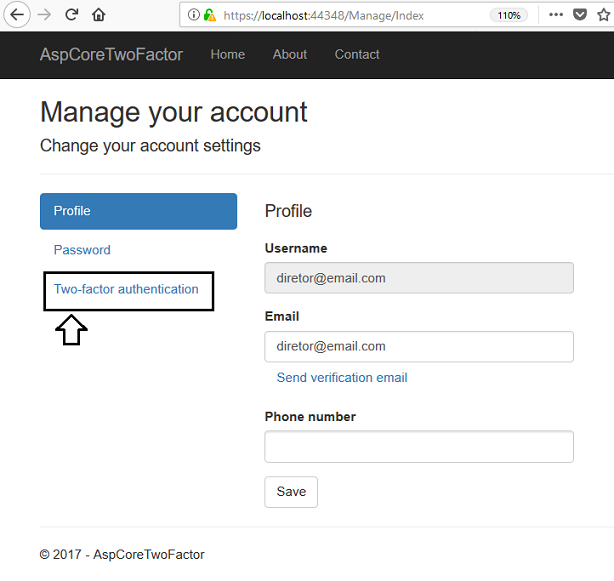The width and height of the screenshot is (614, 581).
Task: Go to the browser home page icon
Action: coord(99,15)
